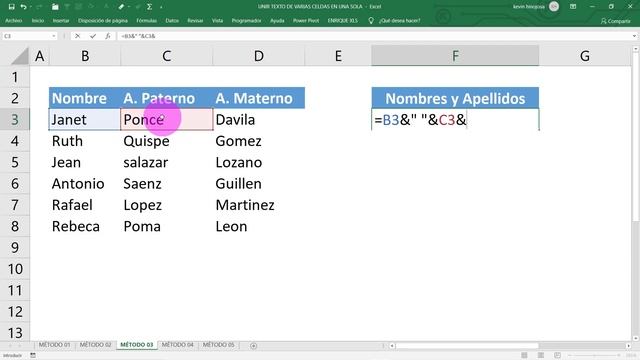Open the eraser icon's dropdown arrow
The height and width of the screenshot is (360, 640).
pyautogui.click(x=129, y=7)
